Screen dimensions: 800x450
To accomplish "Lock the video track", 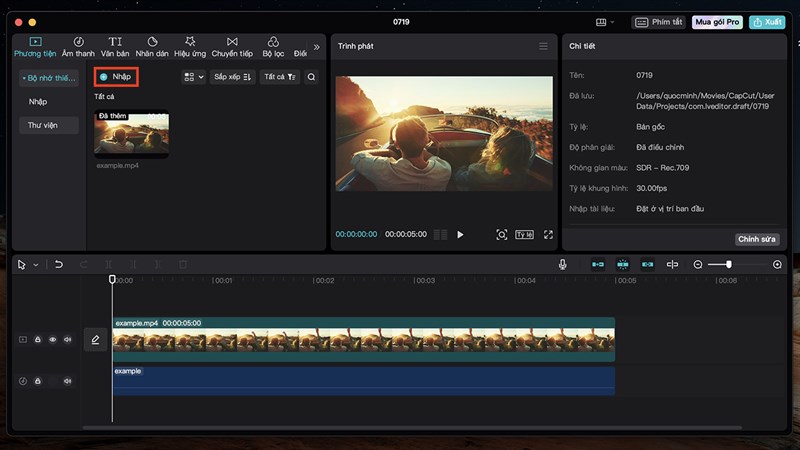I will (x=38, y=339).
